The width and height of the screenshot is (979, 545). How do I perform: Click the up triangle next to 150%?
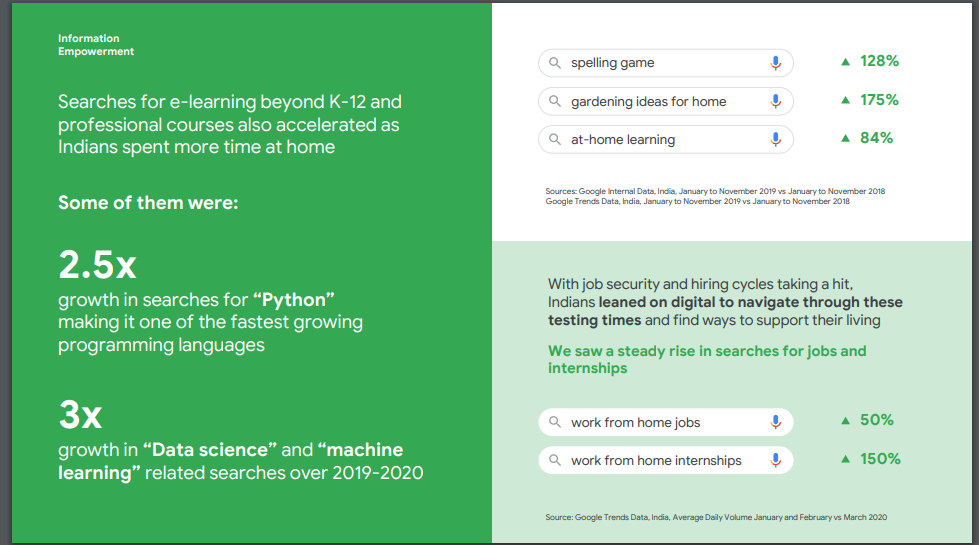tap(846, 460)
